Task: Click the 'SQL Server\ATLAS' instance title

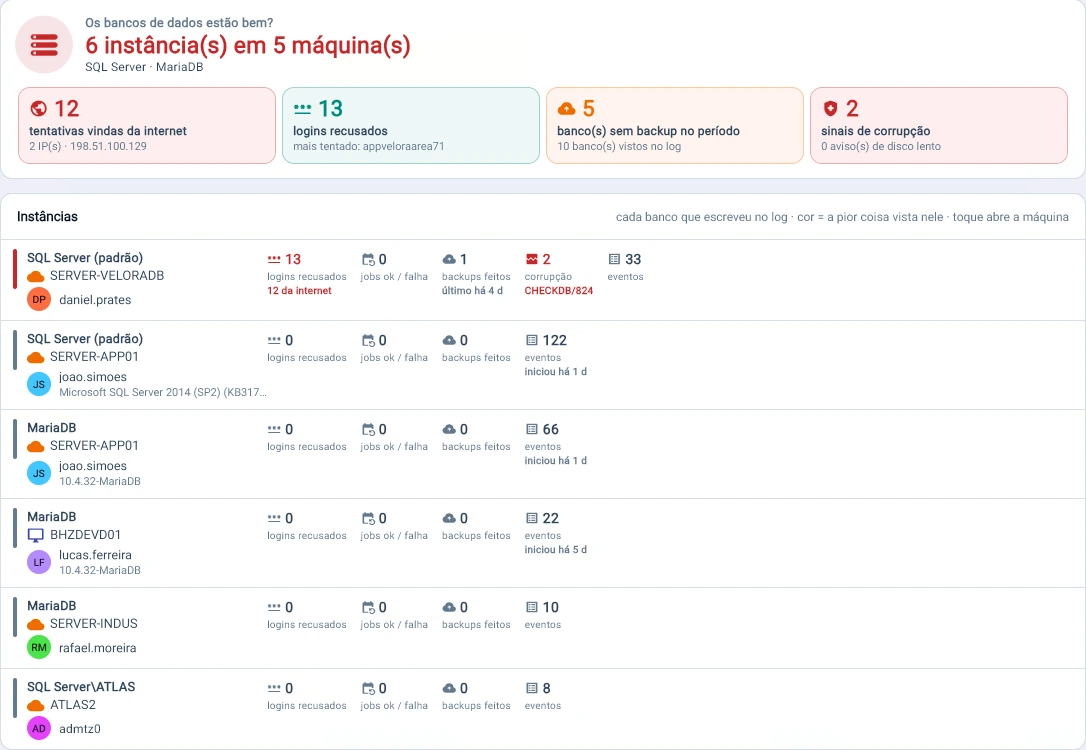Action: [x=81, y=687]
